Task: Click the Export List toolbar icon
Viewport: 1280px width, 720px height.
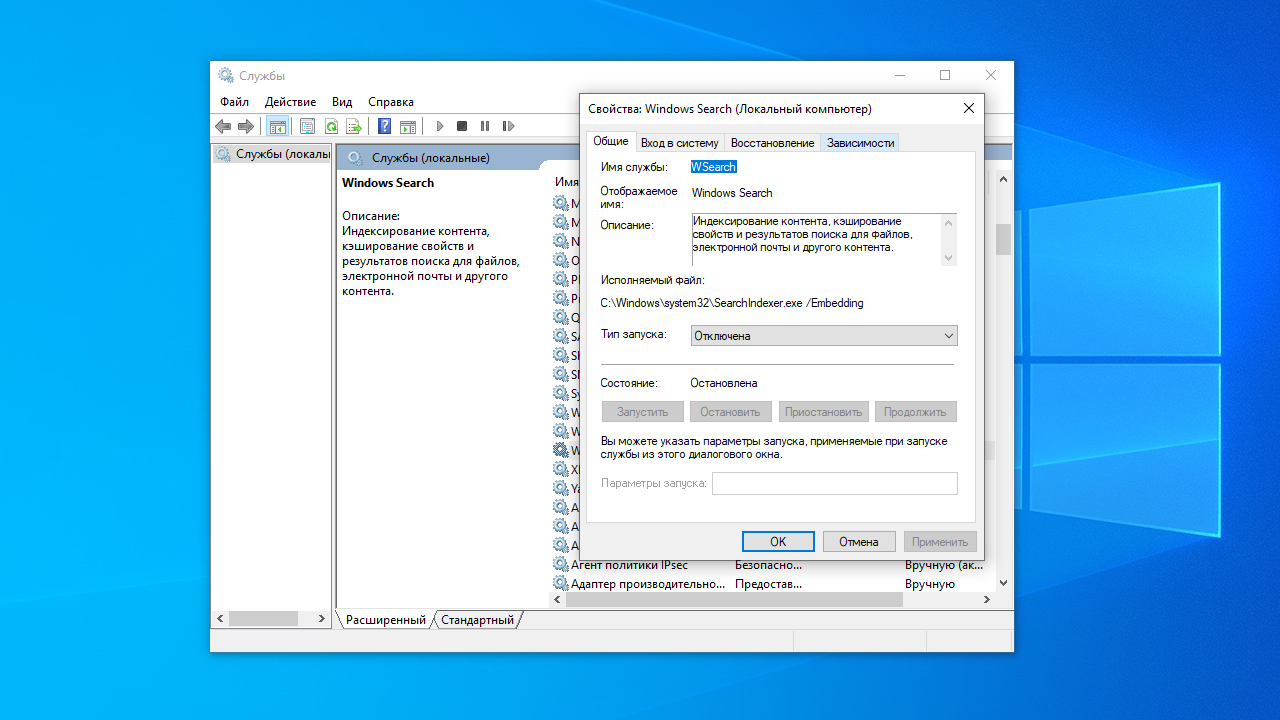Action: pos(353,126)
